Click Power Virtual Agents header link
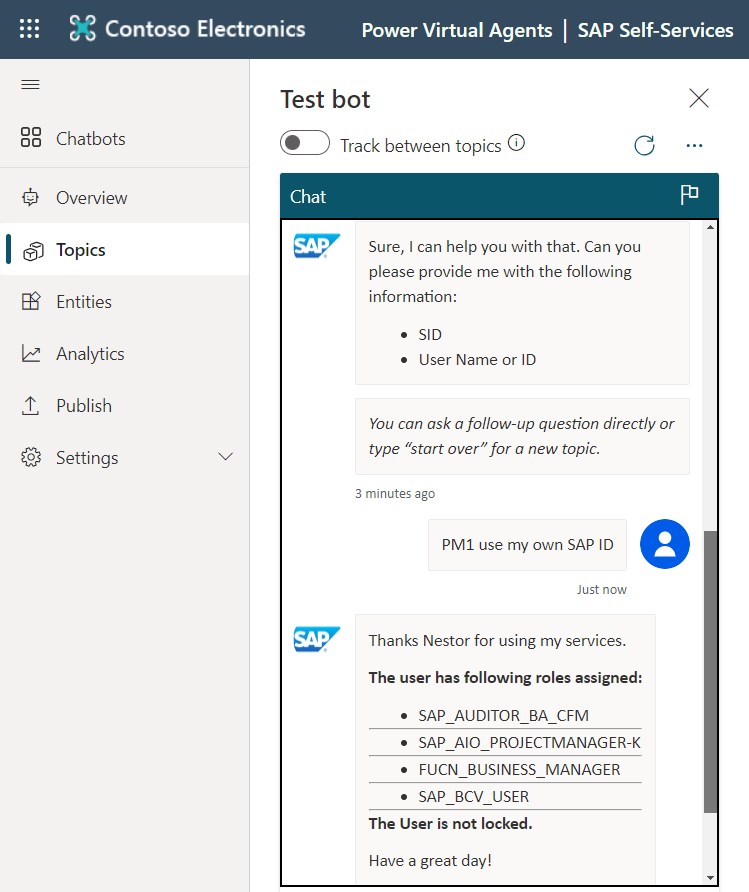The height and width of the screenshot is (892, 749). tap(457, 30)
